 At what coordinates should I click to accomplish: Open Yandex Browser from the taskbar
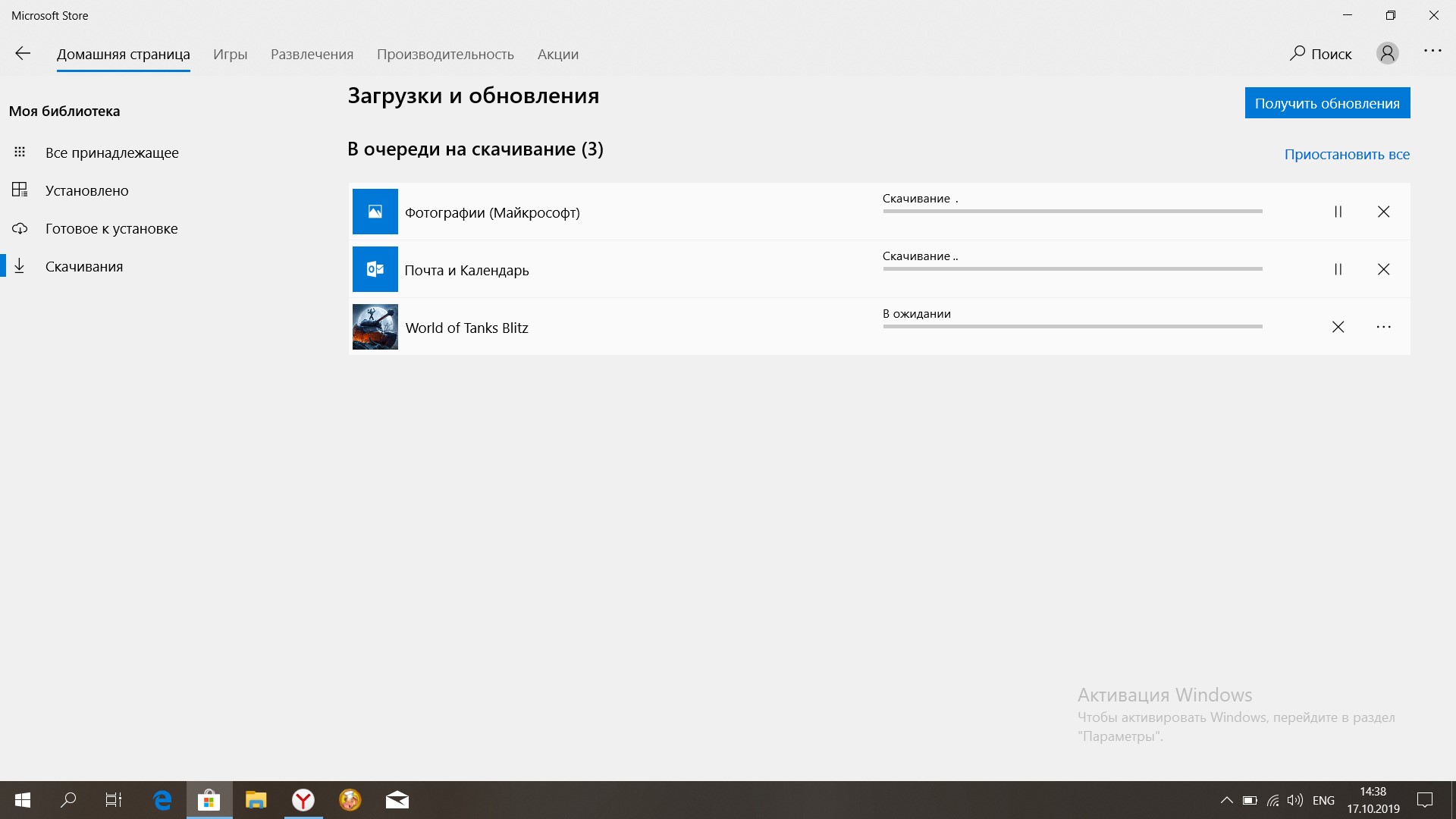point(303,800)
